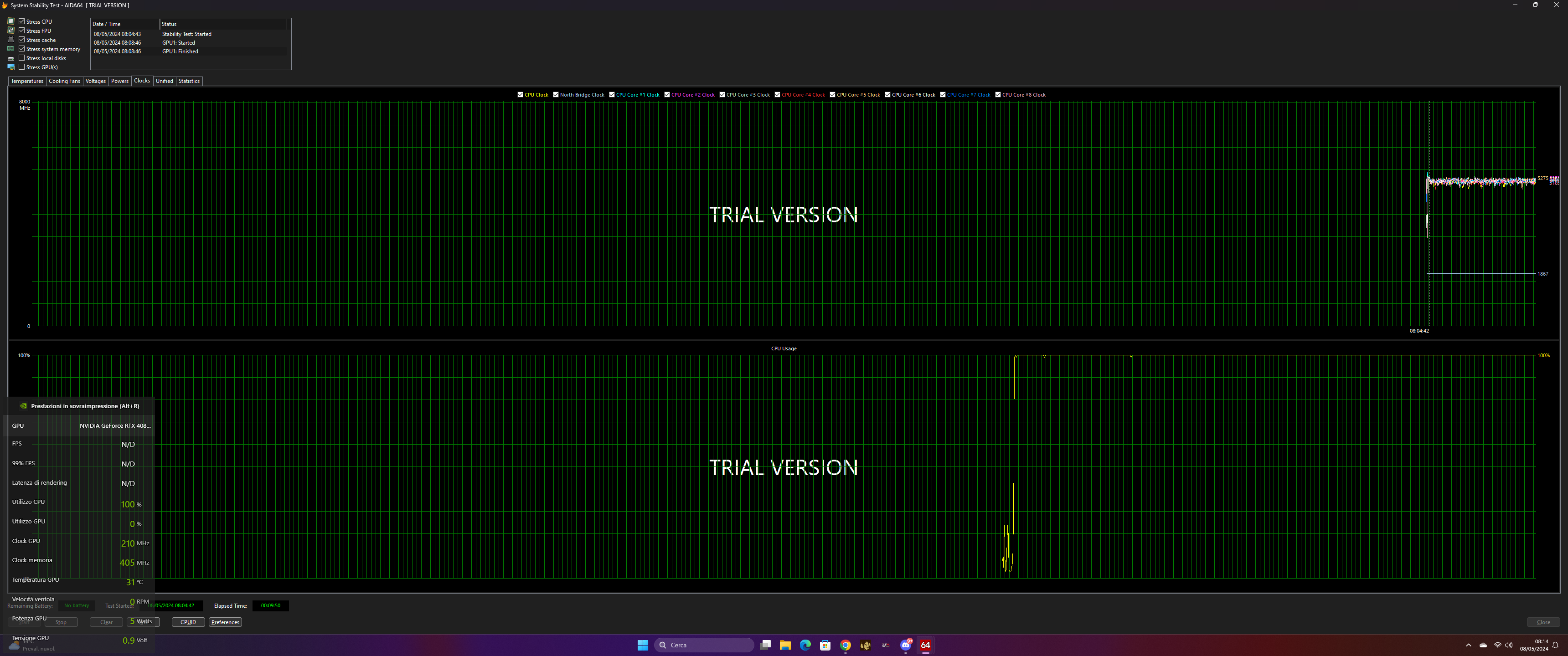Click the Date / Time column header
Image resolution: width=1568 pixels, height=656 pixels.
pyautogui.click(x=125, y=24)
